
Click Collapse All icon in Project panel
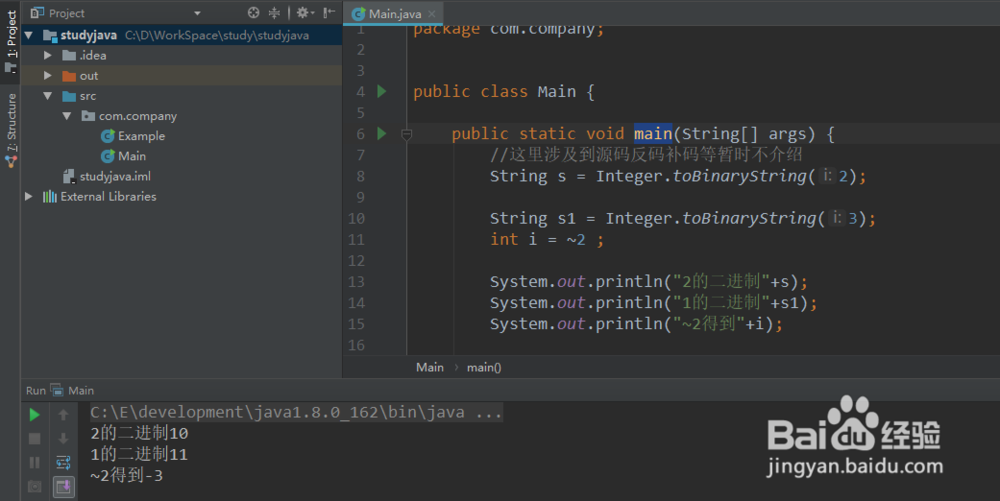274,13
